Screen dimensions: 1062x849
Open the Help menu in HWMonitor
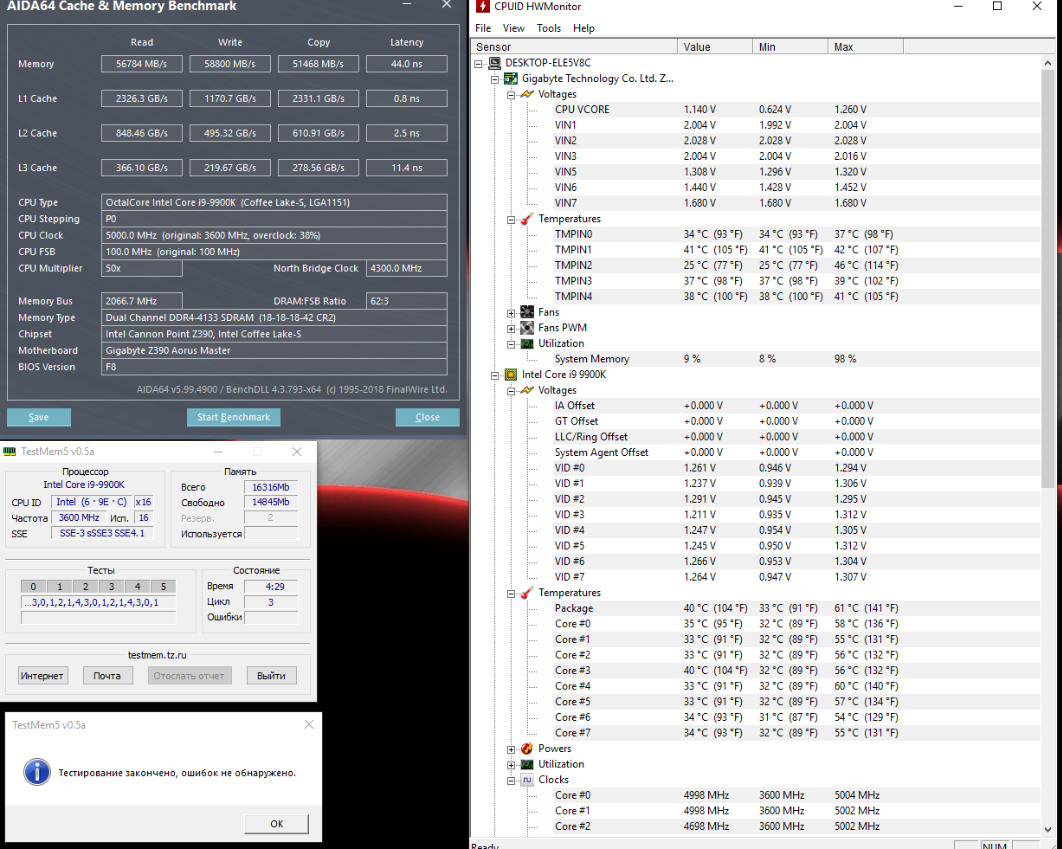pyautogui.click(x=583, y=28)
